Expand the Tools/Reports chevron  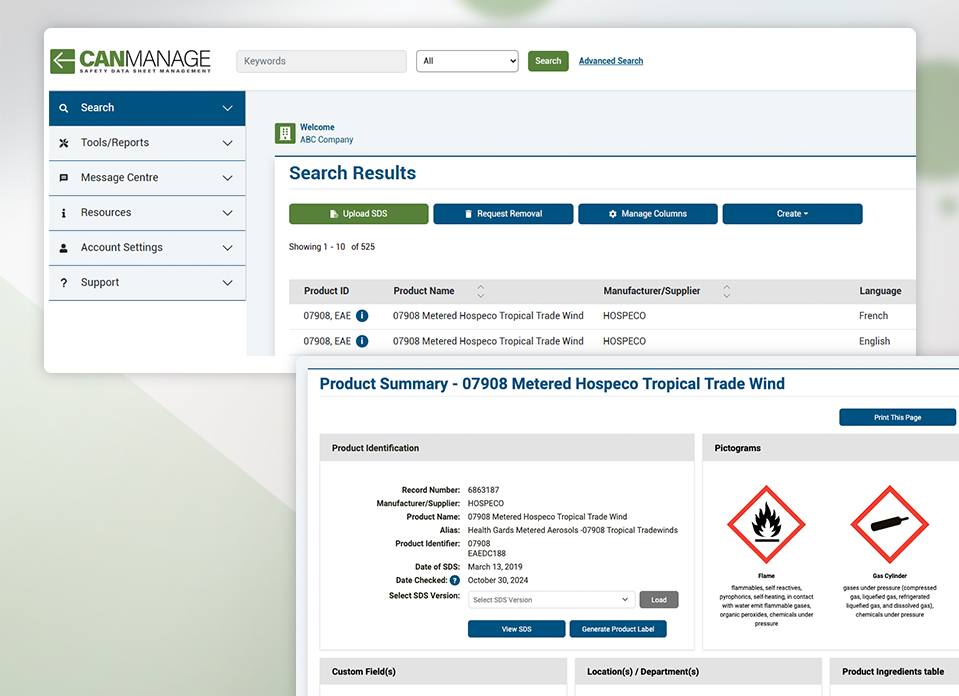coord(228,143)
